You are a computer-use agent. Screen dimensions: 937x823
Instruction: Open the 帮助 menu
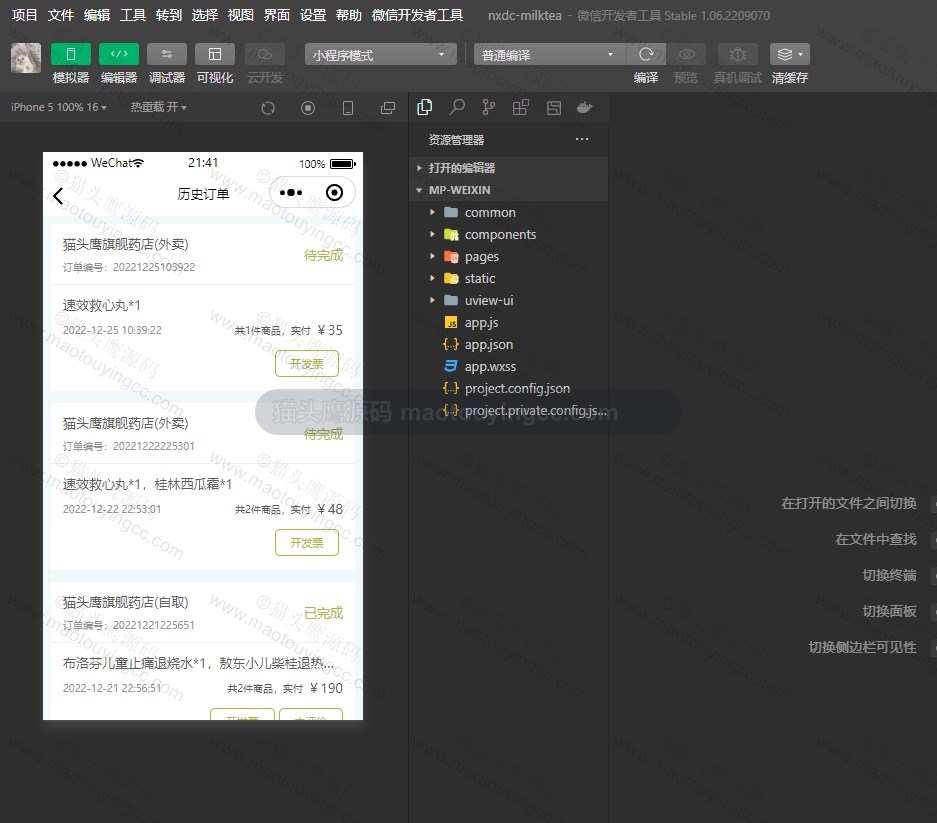(x=348, y=15)
